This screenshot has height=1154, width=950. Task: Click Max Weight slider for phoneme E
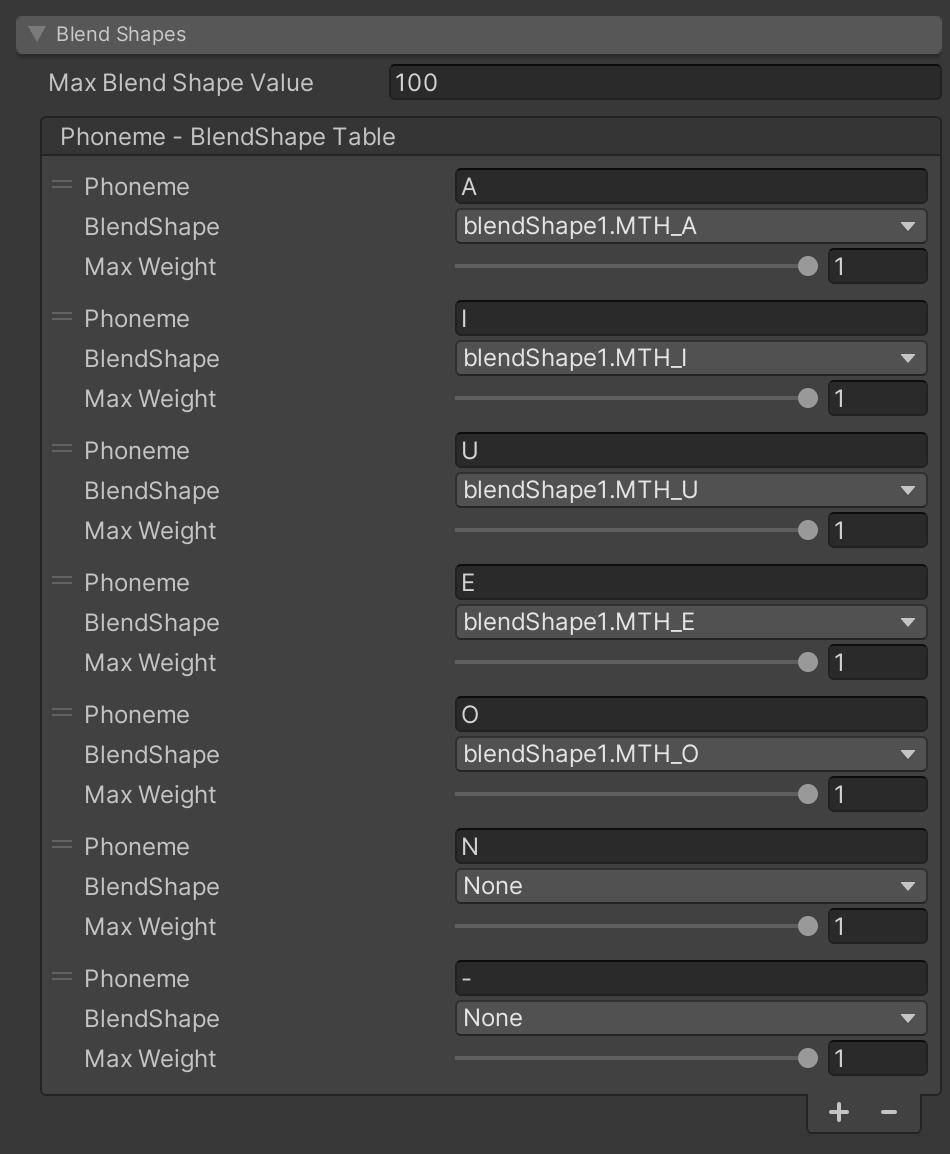(632, 663)
